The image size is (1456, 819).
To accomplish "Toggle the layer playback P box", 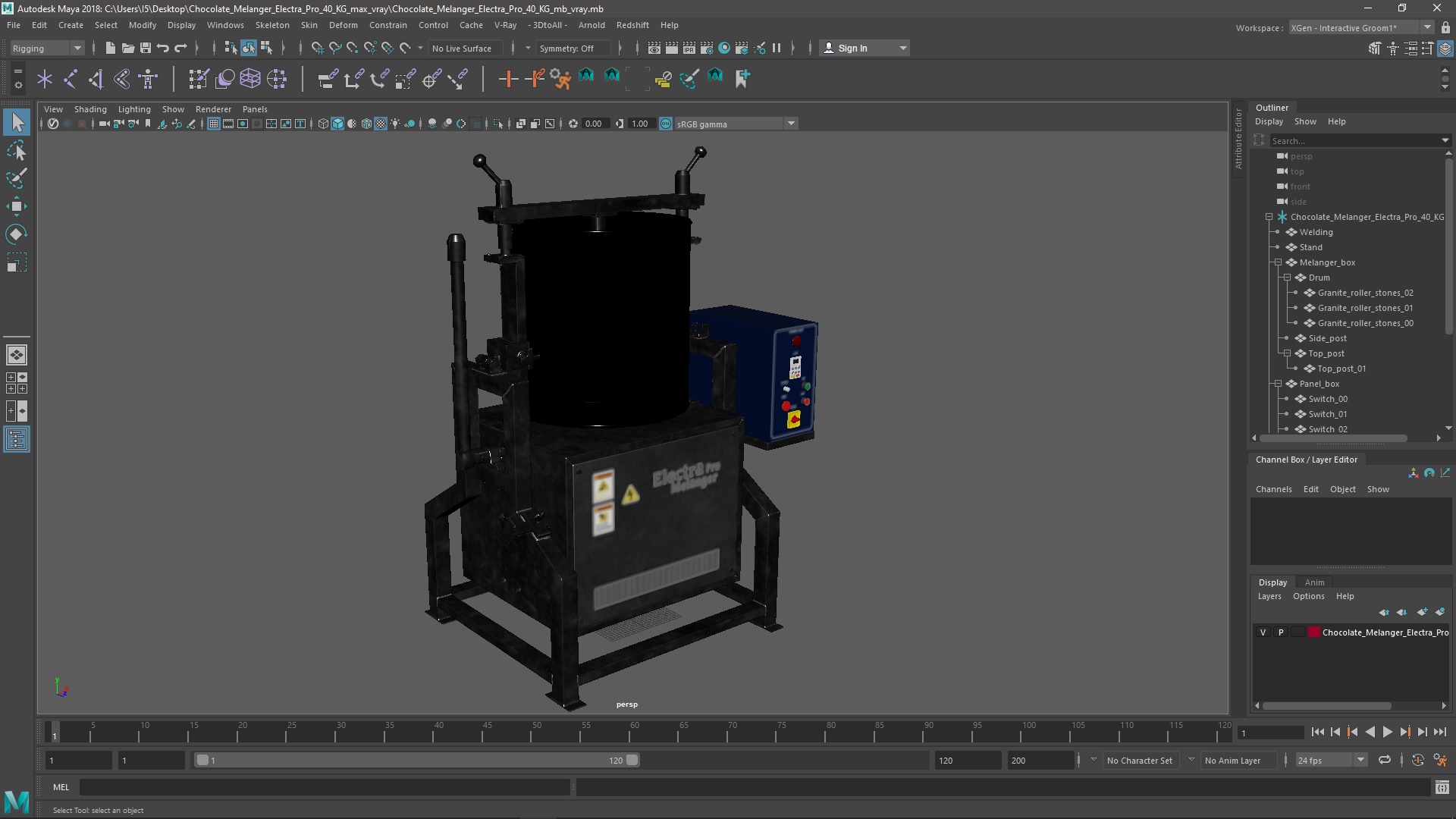I will click(1281, 632).
